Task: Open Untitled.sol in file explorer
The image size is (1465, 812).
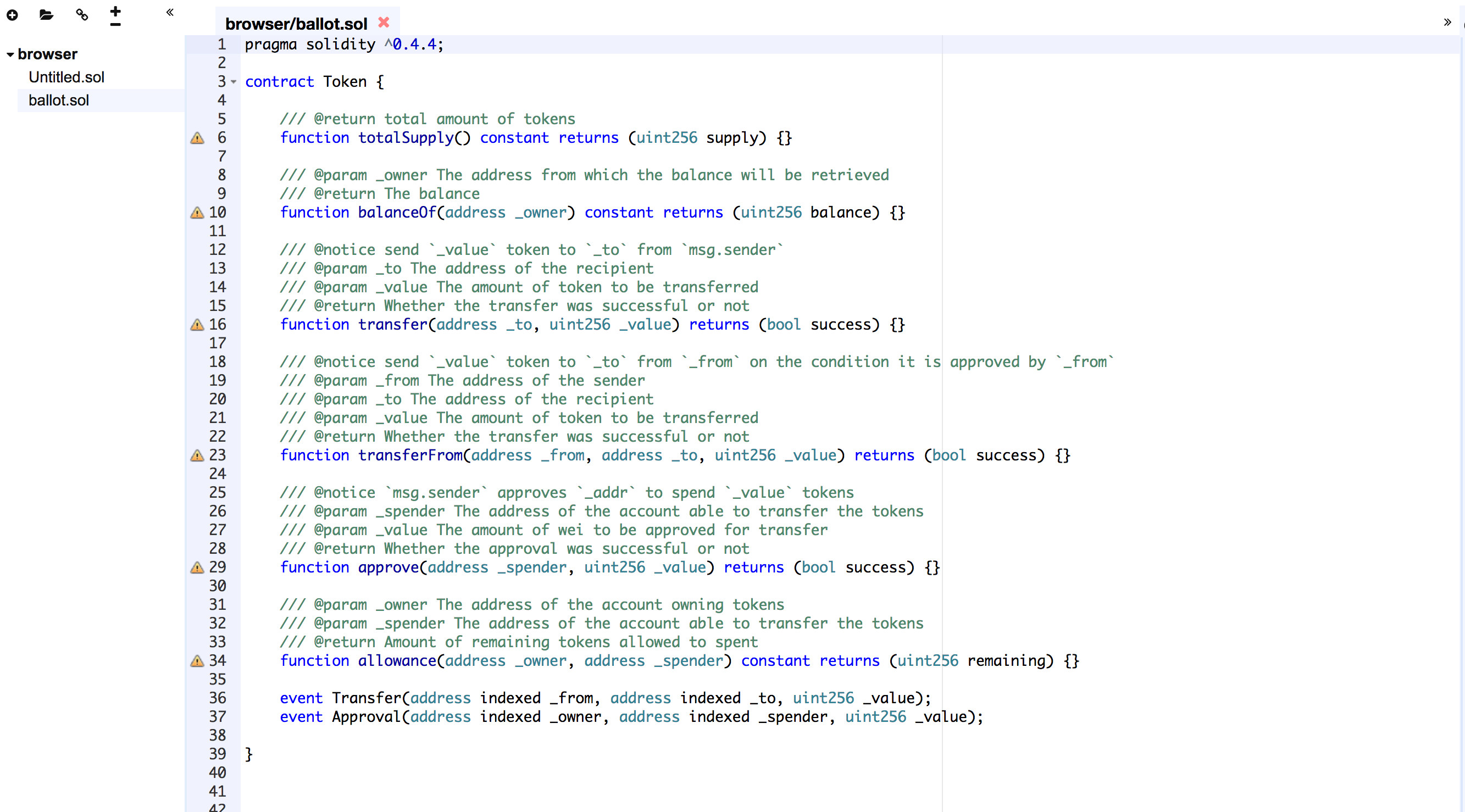Action: 66,77
